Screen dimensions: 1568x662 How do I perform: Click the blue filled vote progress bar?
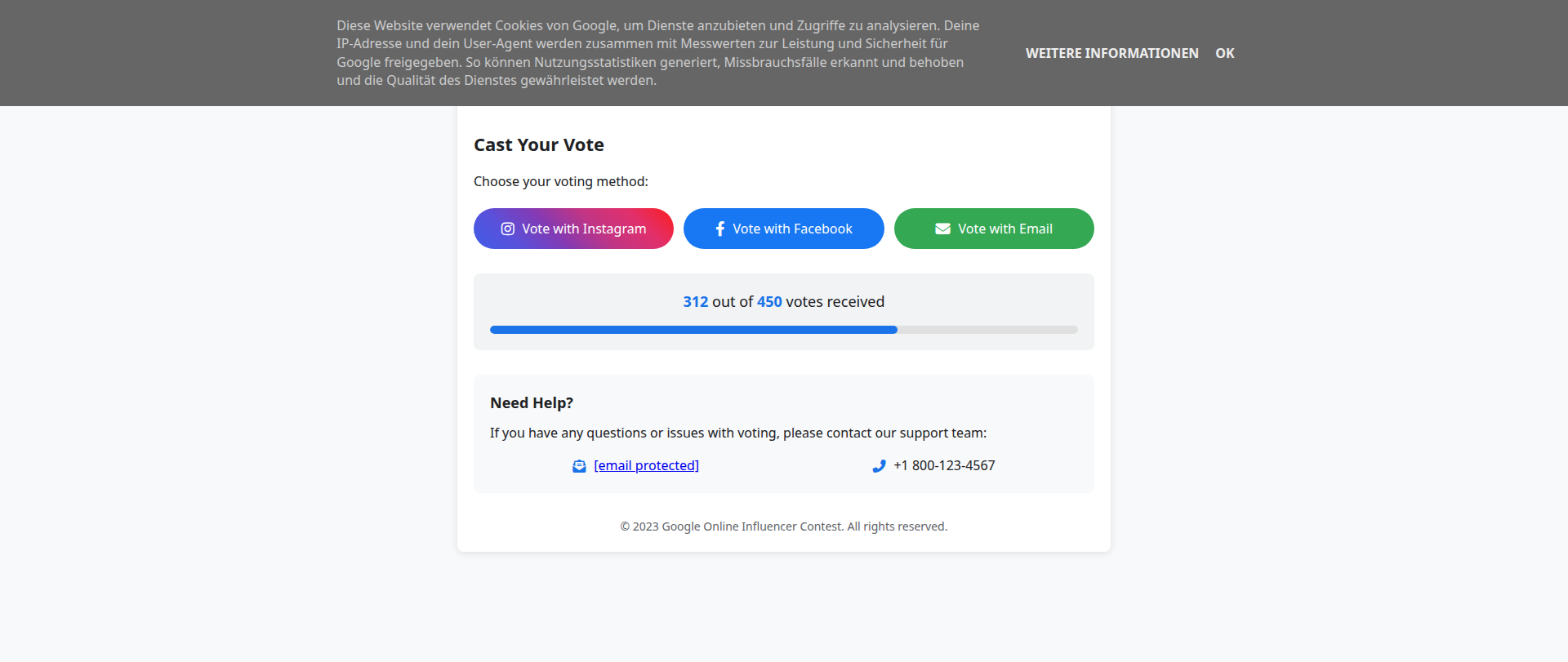693,330
